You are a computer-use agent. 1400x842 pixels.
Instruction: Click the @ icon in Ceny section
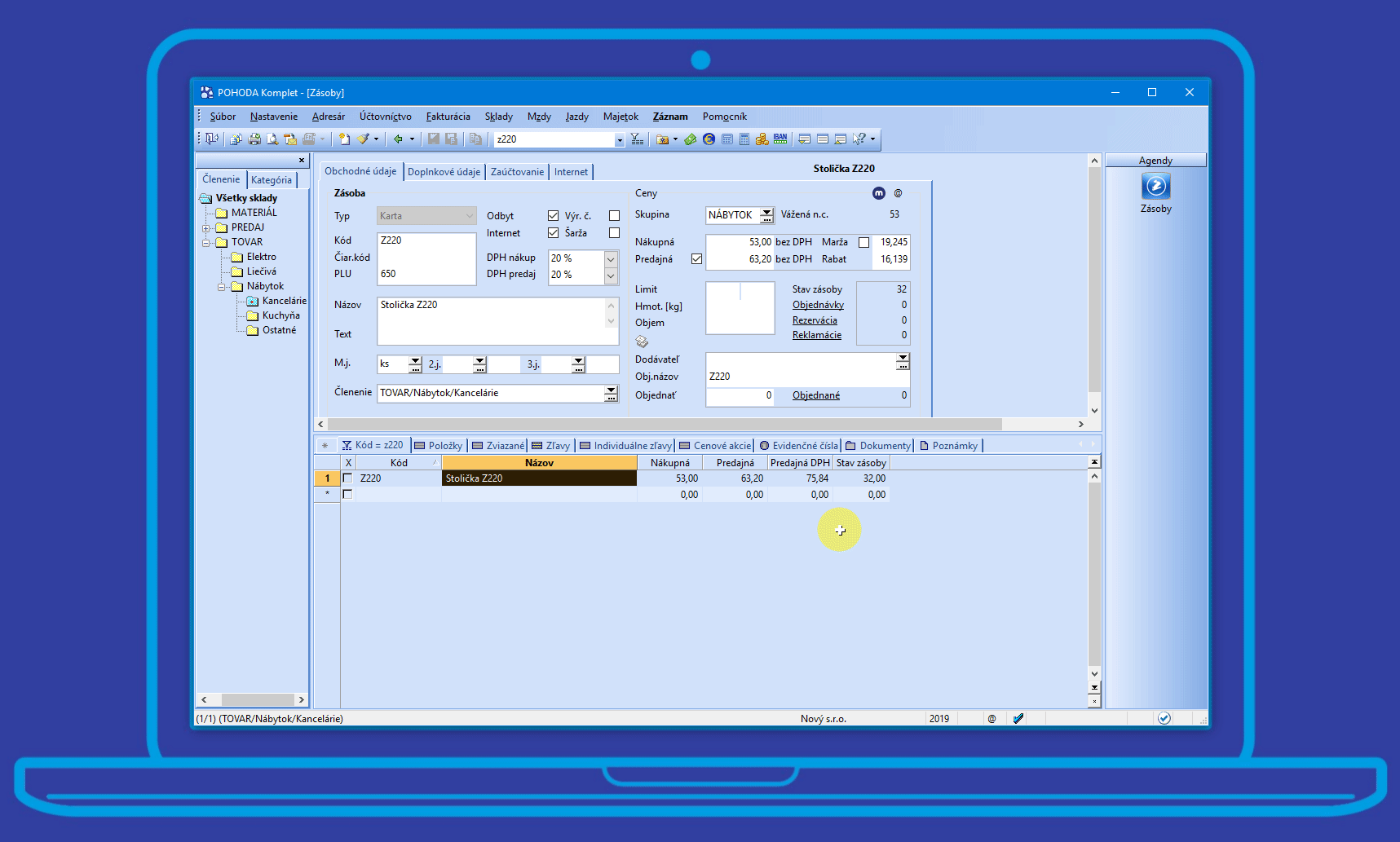(x=898, y=193)
